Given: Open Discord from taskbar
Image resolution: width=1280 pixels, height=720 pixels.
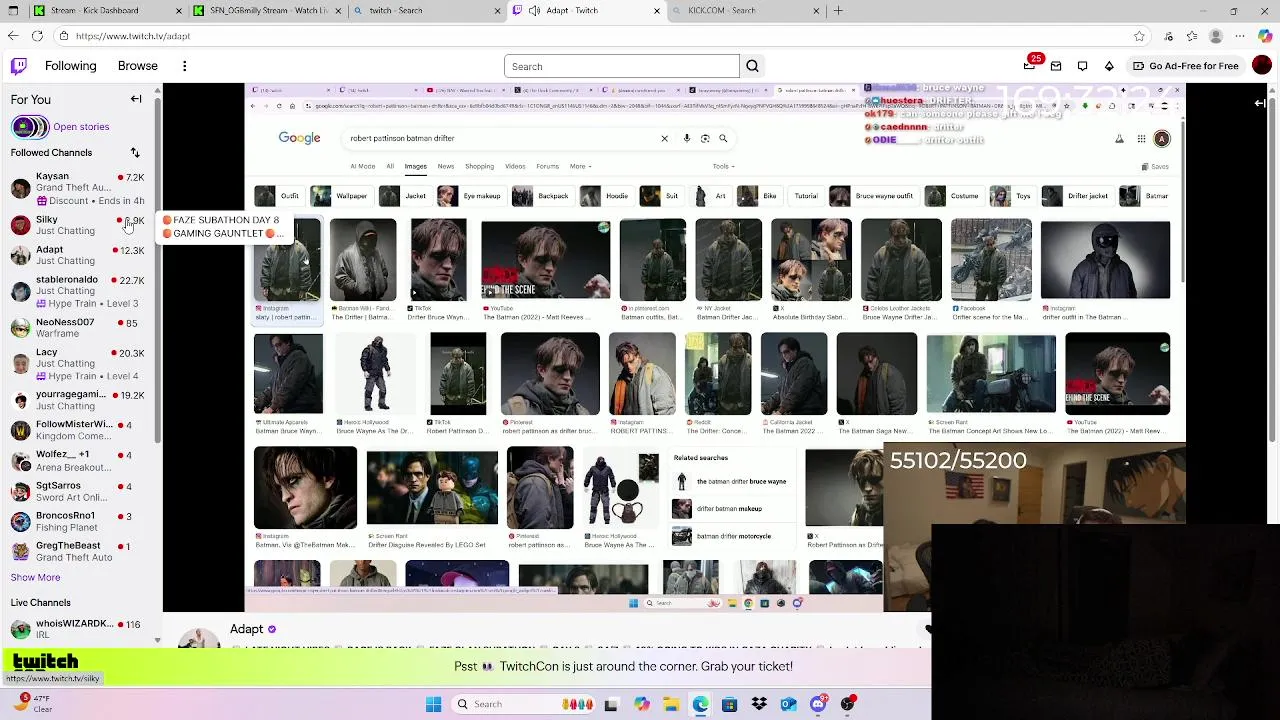Looking at the screenshot, I should tap(818, 704).
